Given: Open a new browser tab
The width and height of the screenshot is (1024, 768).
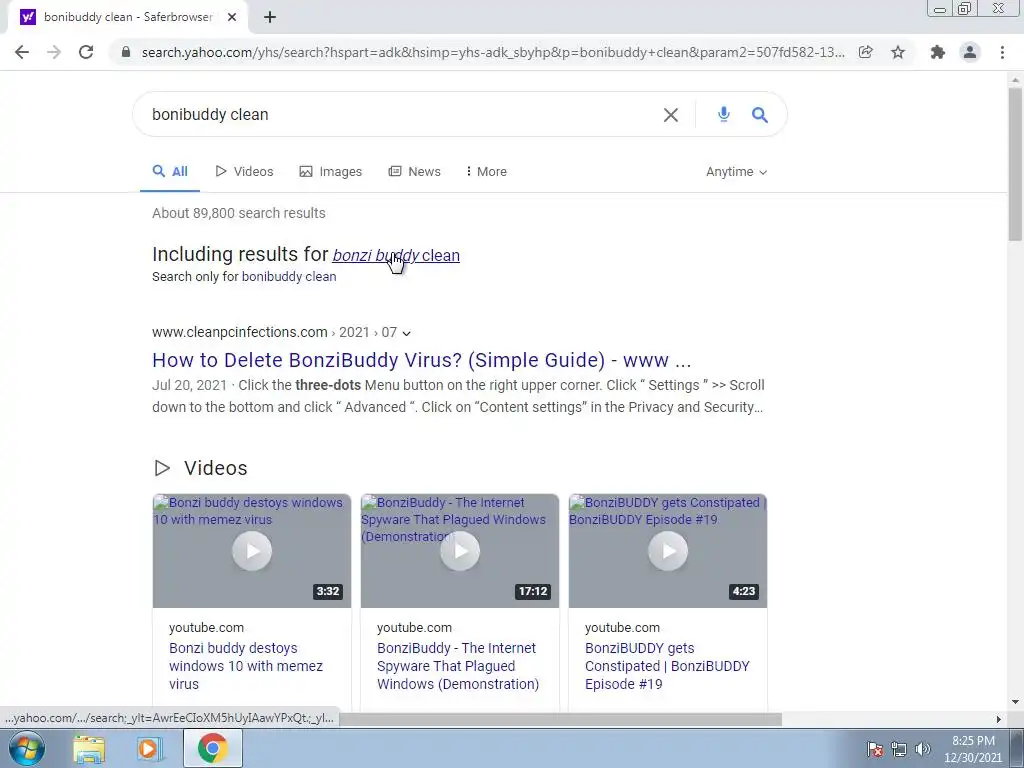Looking at the screenshot, I should click(x=270, y=17).
